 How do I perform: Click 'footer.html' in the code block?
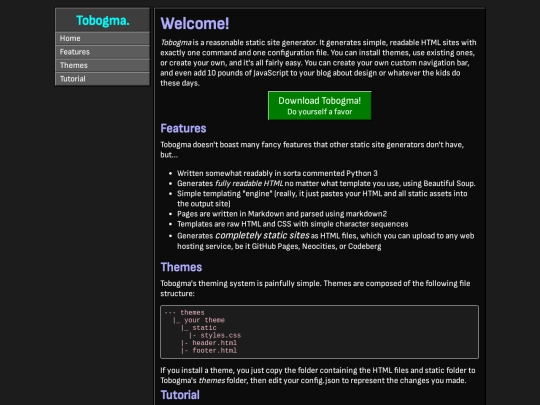[214, 351]
